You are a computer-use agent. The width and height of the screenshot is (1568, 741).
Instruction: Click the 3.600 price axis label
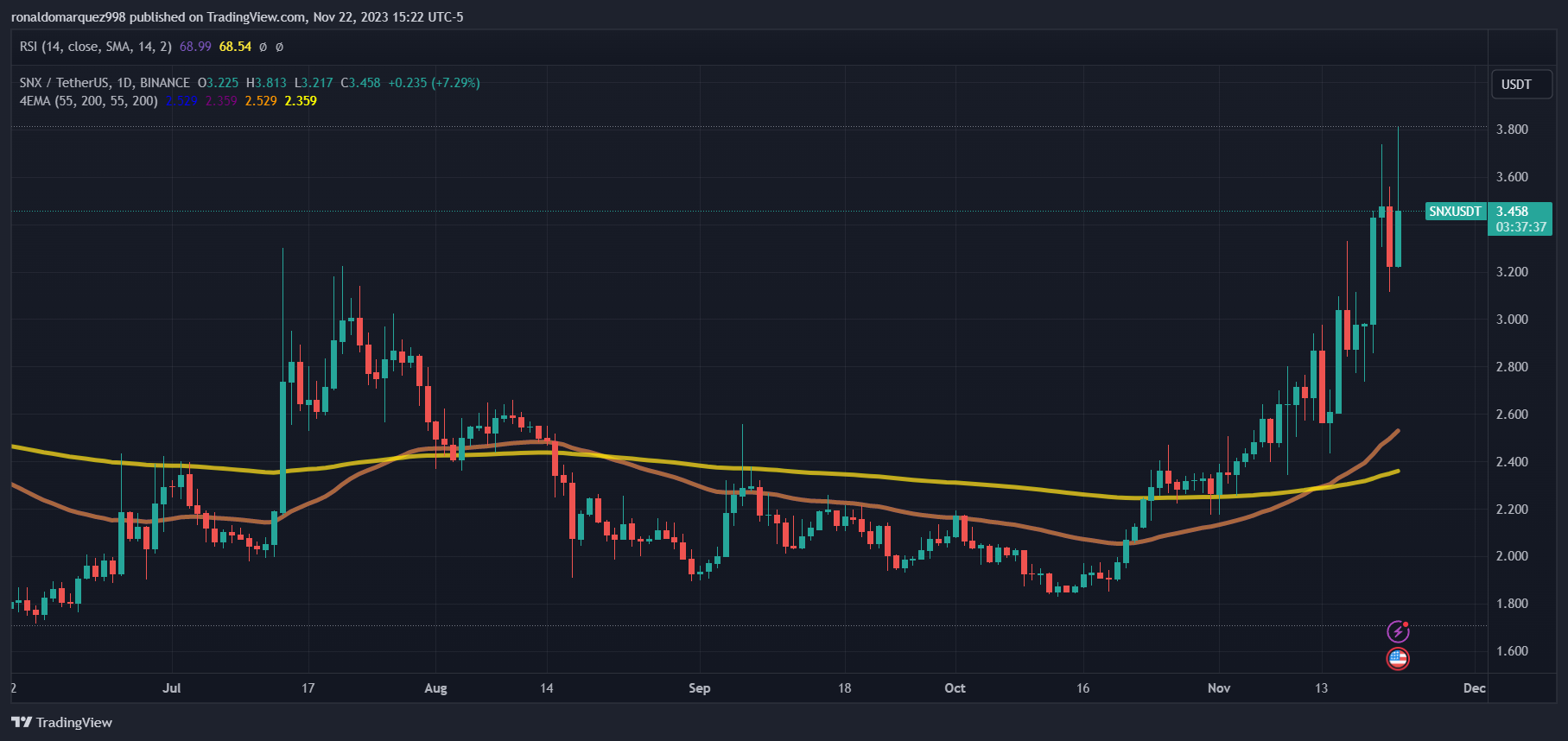coord(1512,177)
